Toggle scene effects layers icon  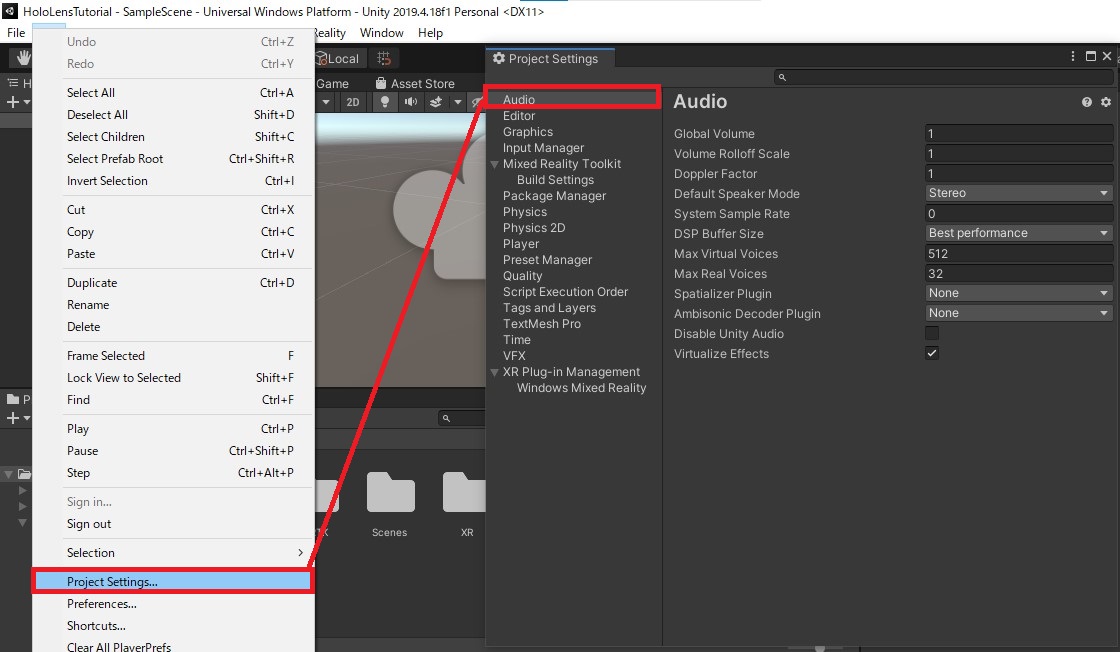pyautogui.click(x=436, y=102)
